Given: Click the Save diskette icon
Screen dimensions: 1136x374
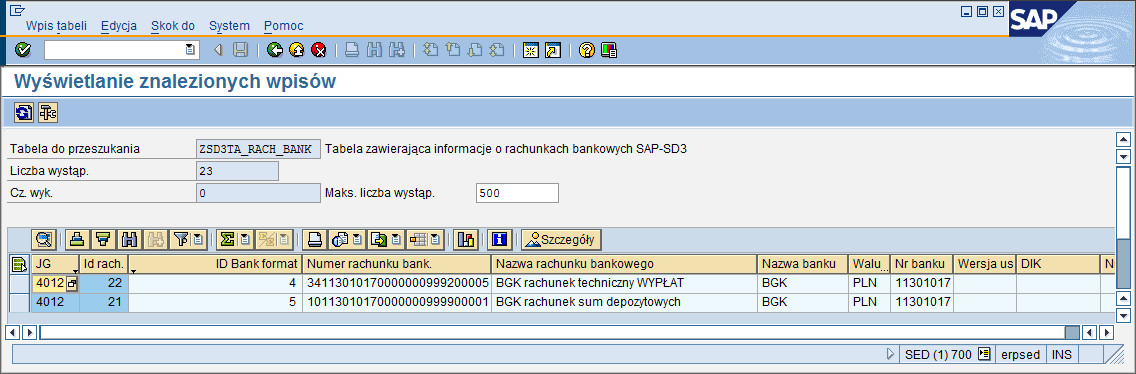Looking at the screenshot, I should tap(241, 50).
